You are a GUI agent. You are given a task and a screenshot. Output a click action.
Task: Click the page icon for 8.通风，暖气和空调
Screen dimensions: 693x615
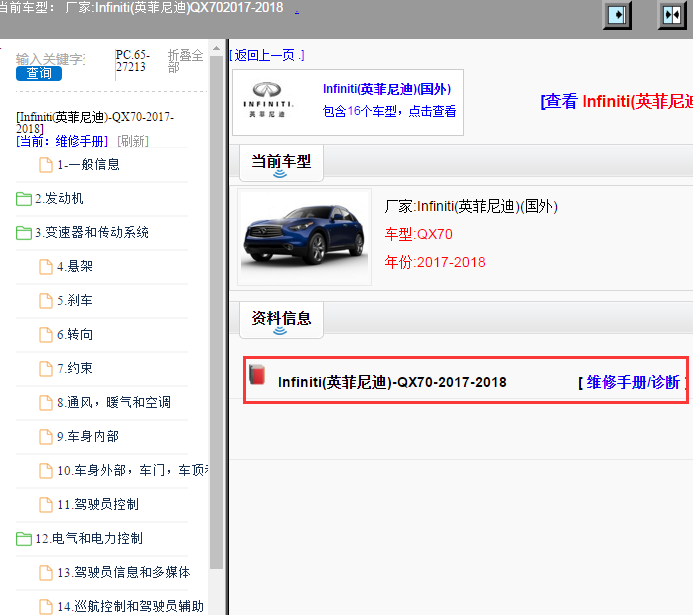pos(46,402)
